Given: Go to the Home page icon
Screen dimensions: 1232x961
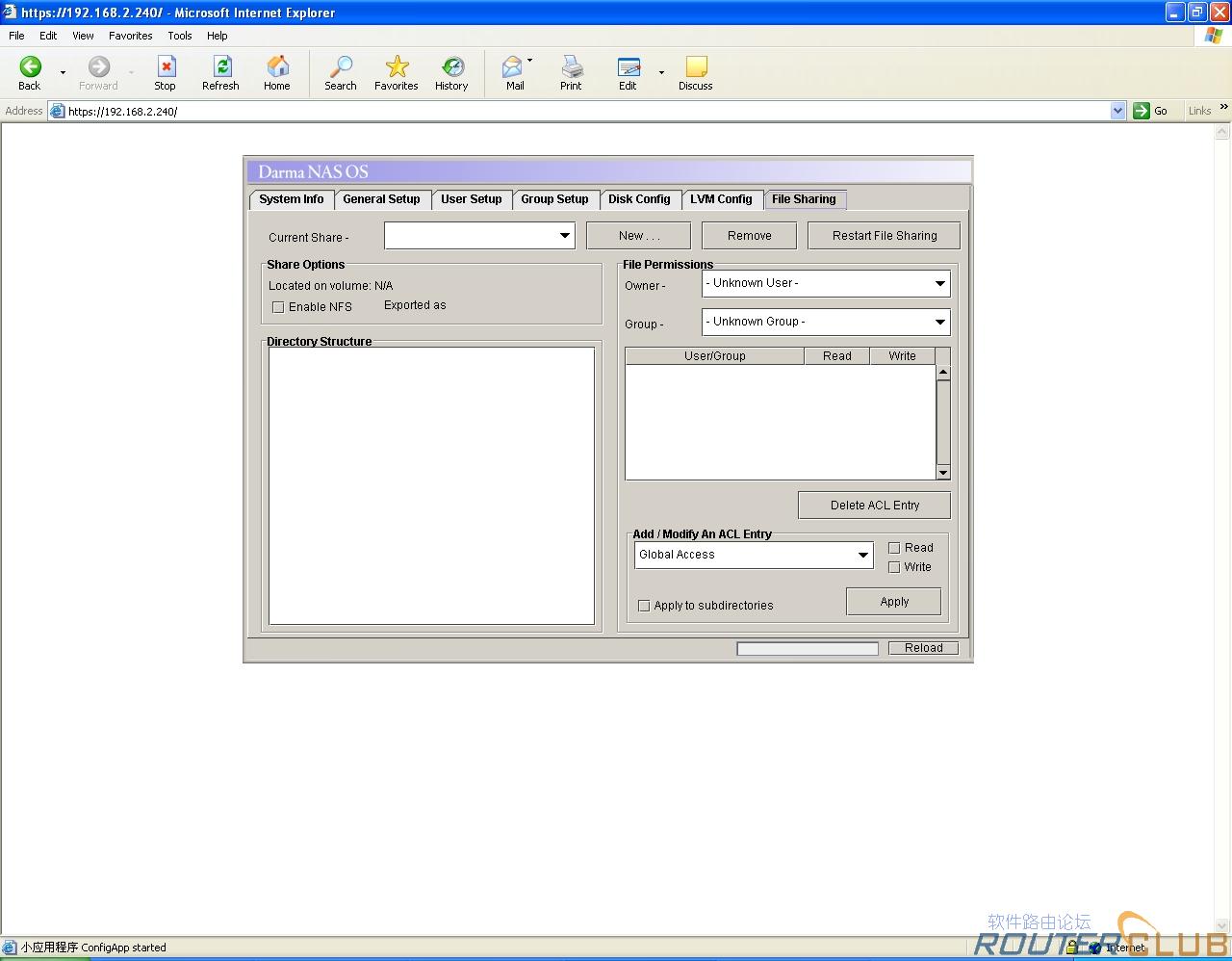Looking at the screenshot, I should click(x=277, y=66).
